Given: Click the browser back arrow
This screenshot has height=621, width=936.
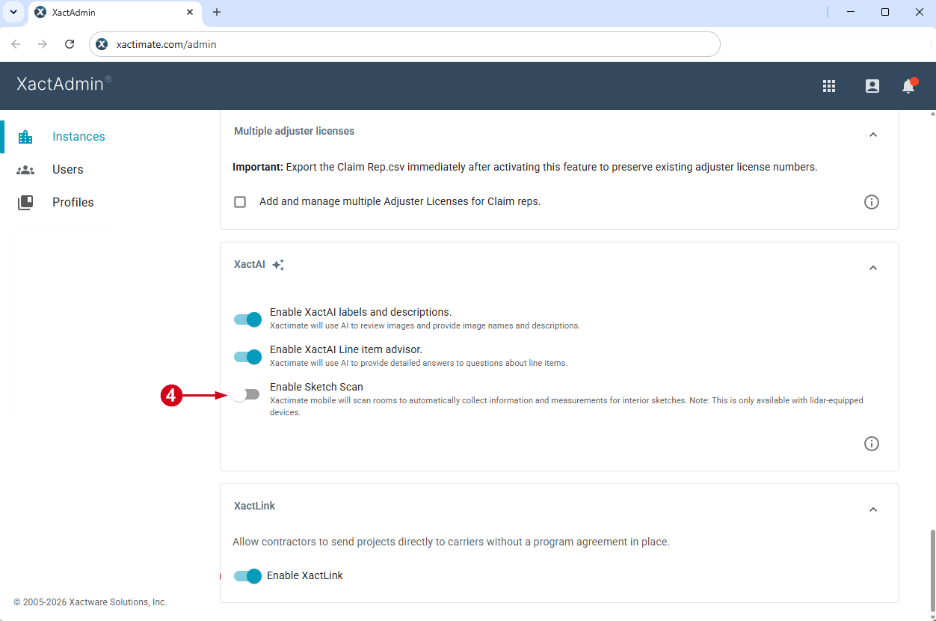Looking at the screenshot, I should click(x=16, y=44).
